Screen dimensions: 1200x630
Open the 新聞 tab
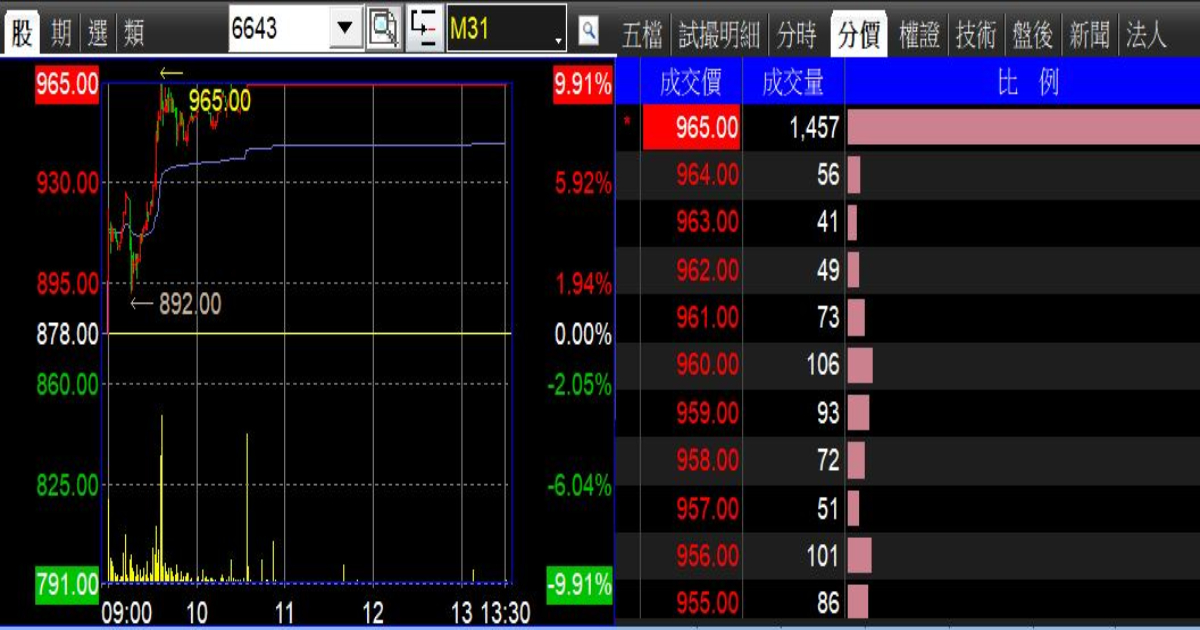pyautogui.click(x=1090, y=36)
